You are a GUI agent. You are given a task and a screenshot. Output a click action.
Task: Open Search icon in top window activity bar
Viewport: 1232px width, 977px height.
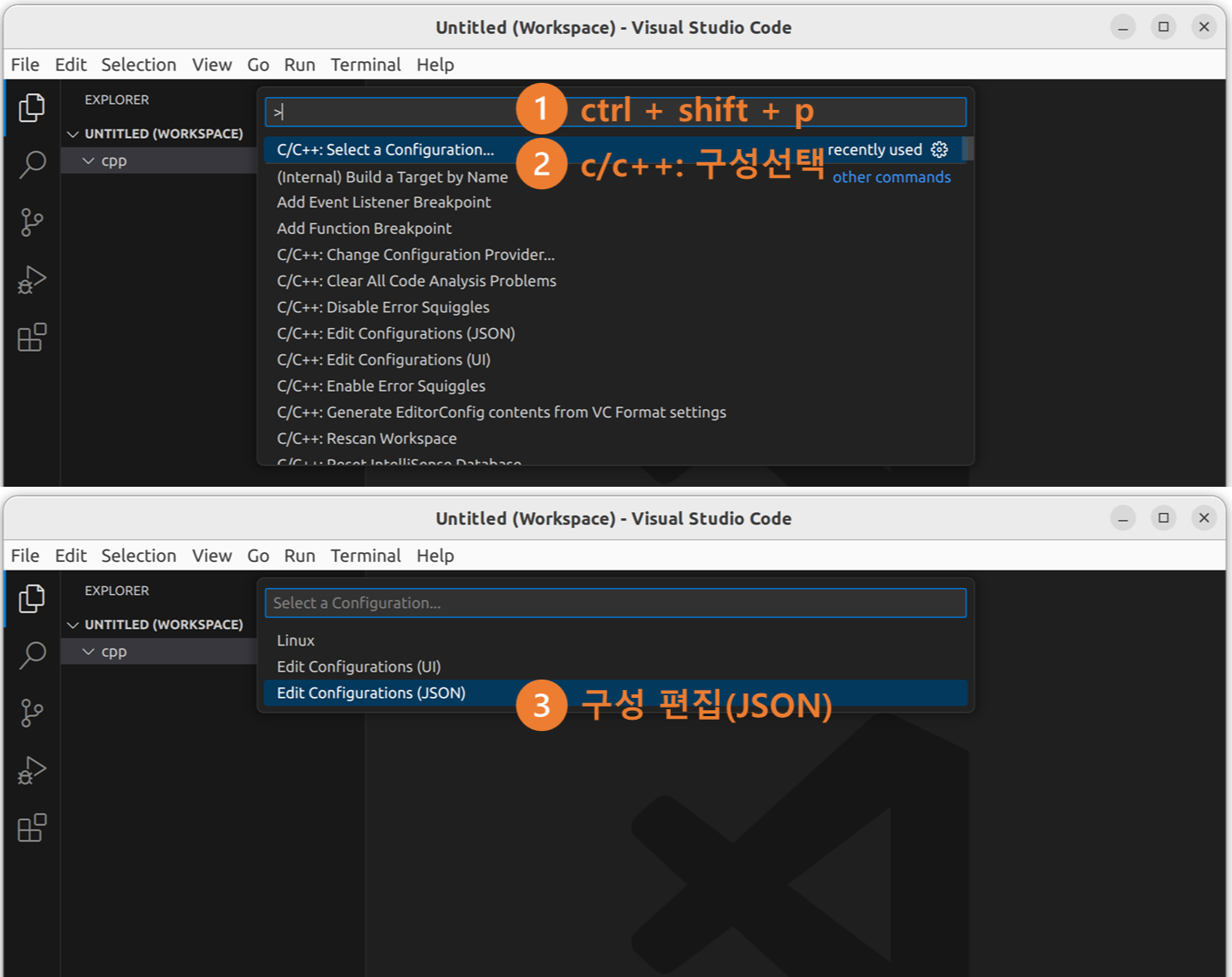click(x=32, y=164)
